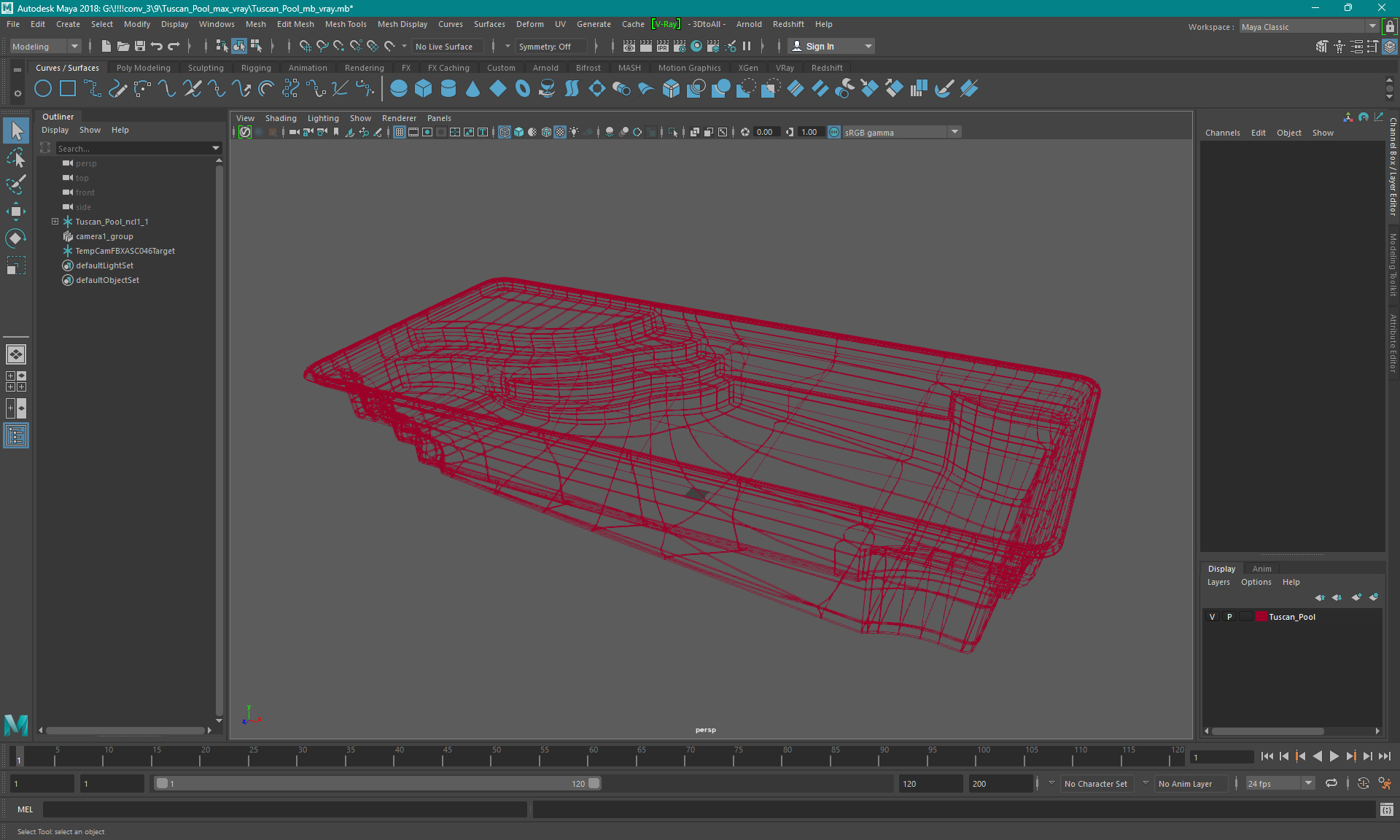Toggle loop playback mode button

point(1331,783)
